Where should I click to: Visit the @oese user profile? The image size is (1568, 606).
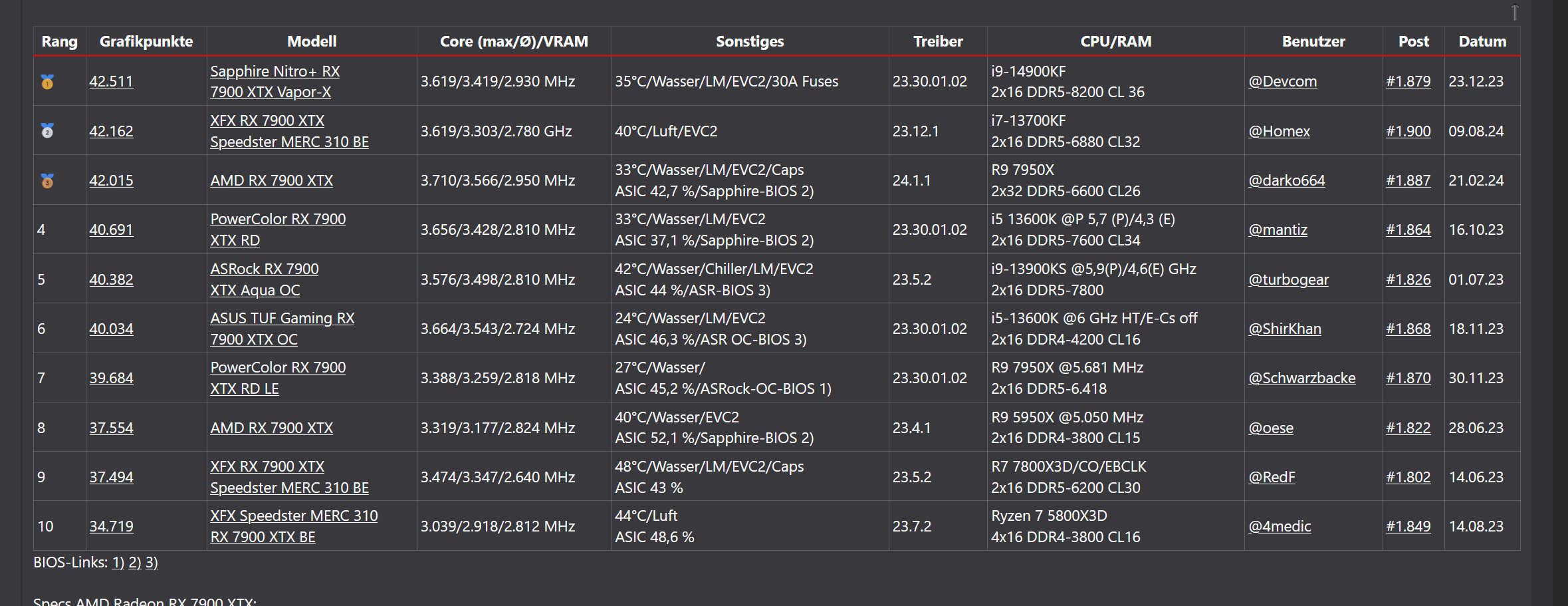point(1270,428)
